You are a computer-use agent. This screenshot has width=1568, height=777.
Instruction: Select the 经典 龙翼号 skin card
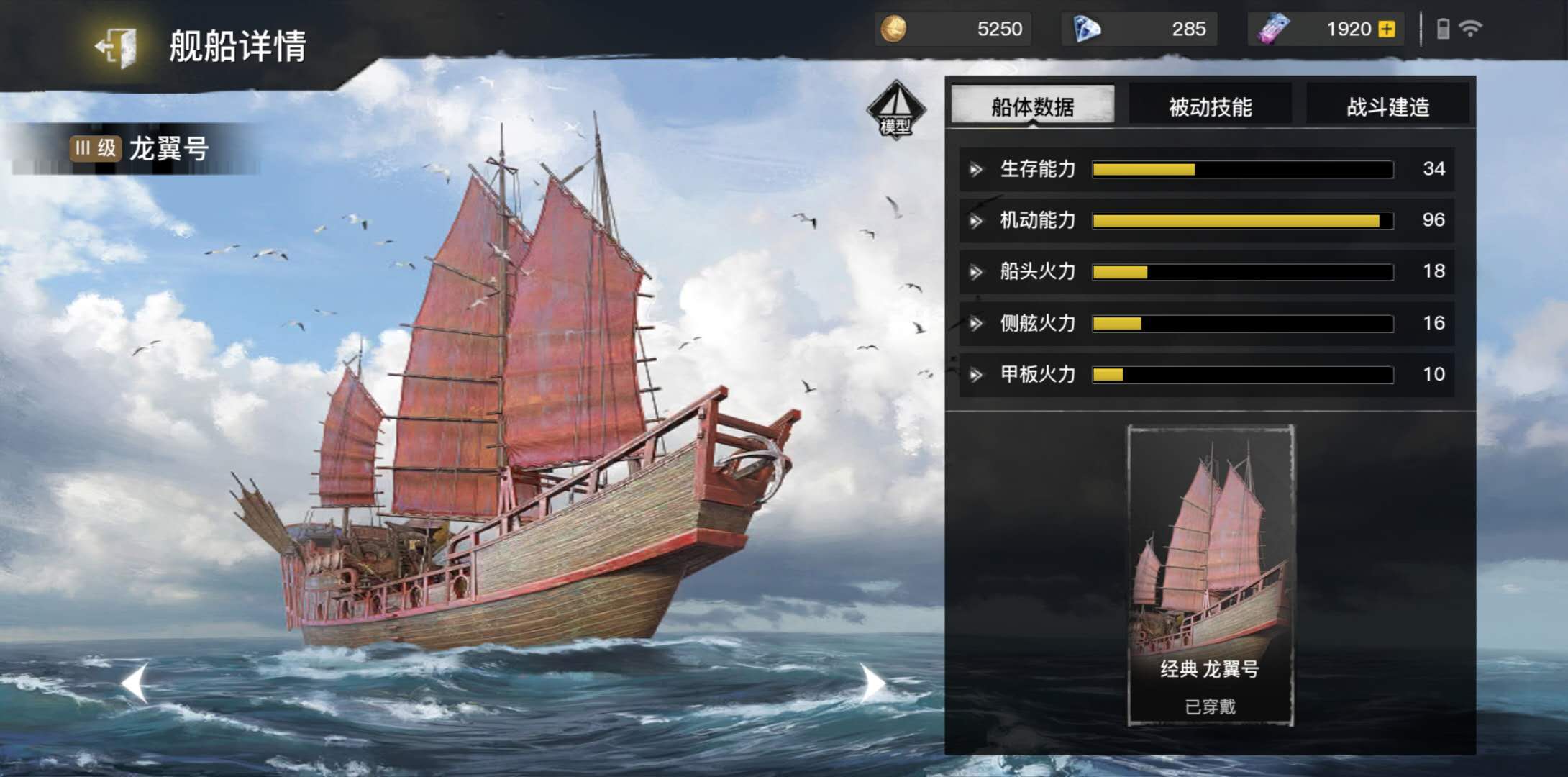pos(1211,576)
